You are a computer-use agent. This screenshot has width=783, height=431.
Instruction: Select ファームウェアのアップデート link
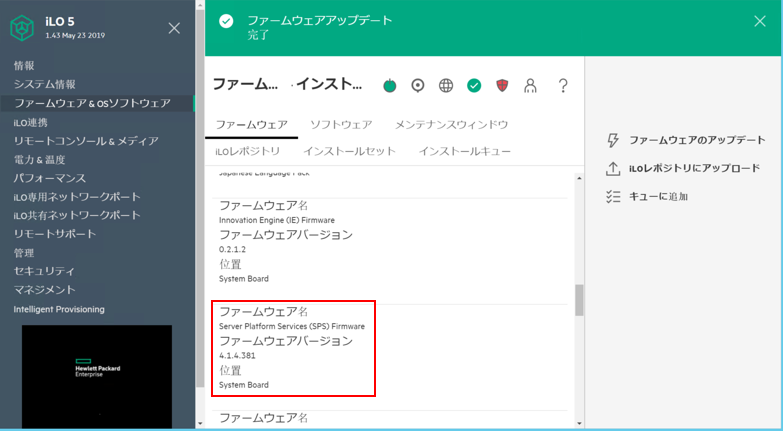click(x=697, y=140)
